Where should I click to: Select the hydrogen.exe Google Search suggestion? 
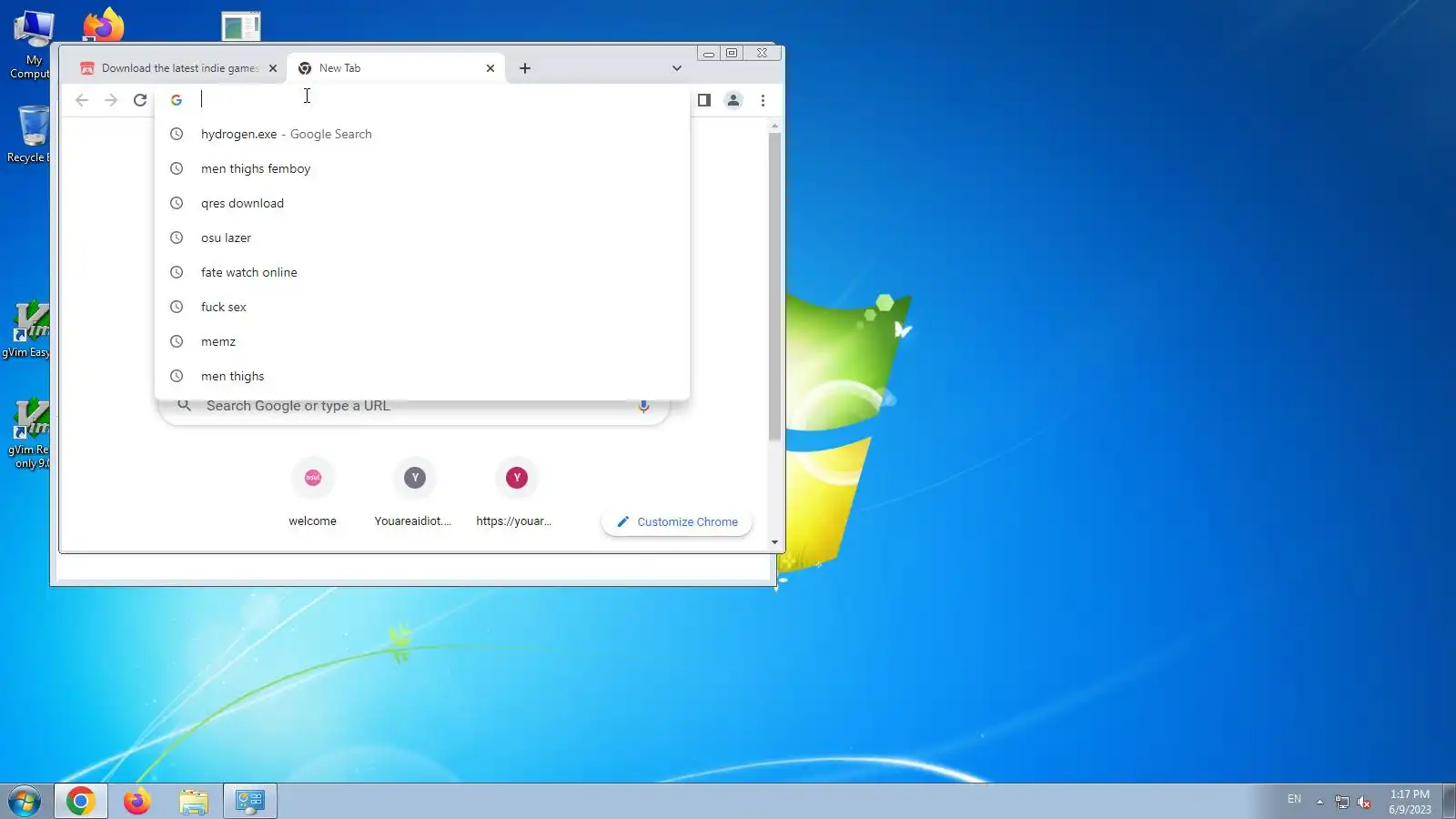point(422,134)
